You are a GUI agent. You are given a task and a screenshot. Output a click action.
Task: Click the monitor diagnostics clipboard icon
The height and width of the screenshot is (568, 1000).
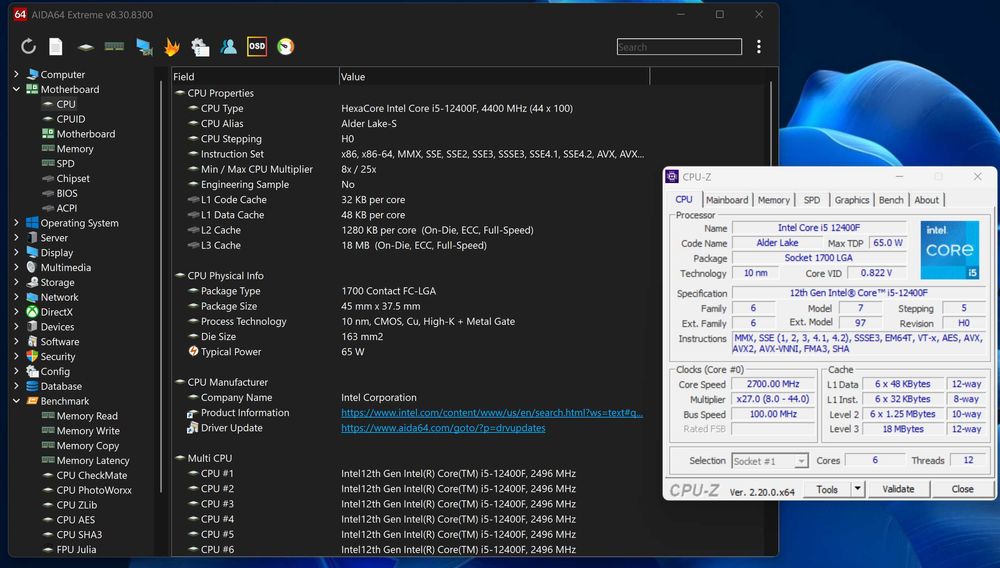tap(200, 47)
